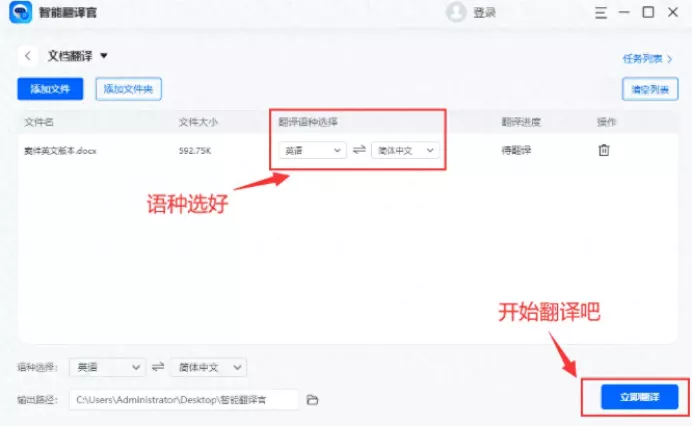
Task: Click the 添加文件夹 button
Action: pyautogui.click(x=129, y=89)
